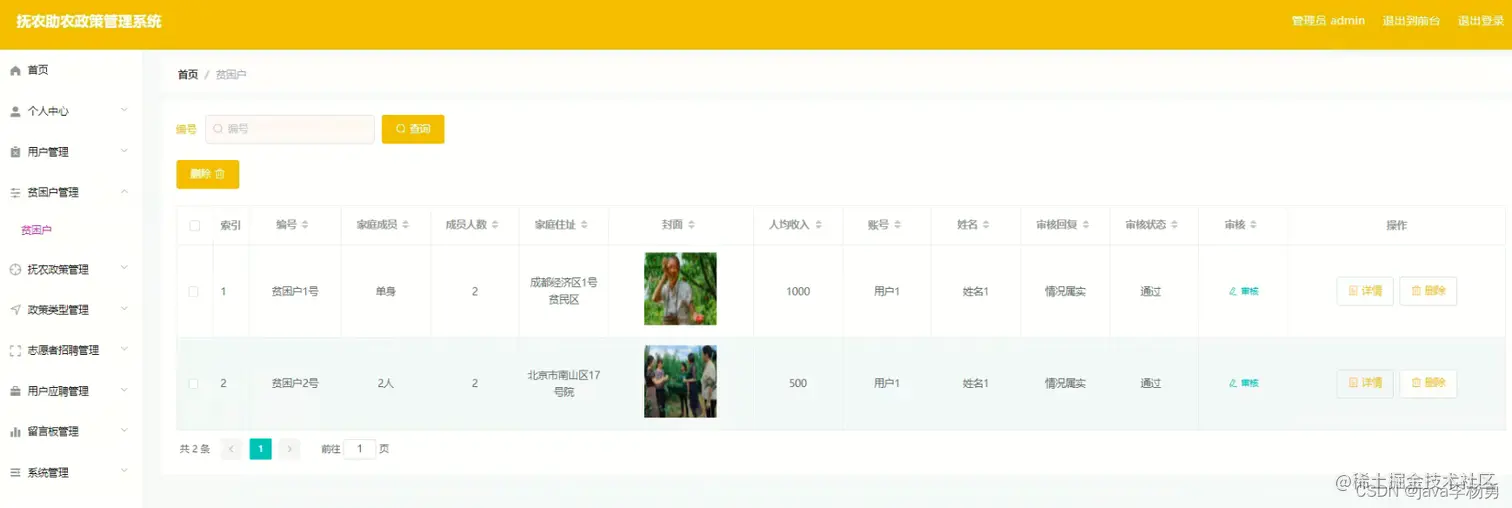Click the list icon beside 系统管理
Viewport: 1512px width, 508px height.
point(15,472)
